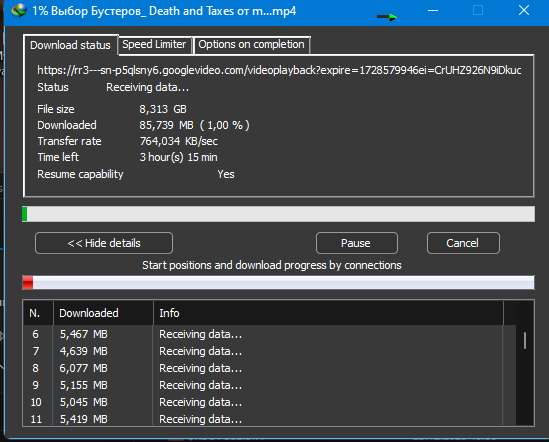Click the file size value 8,313 GB

pyautogui.click(x=163, y=109)
